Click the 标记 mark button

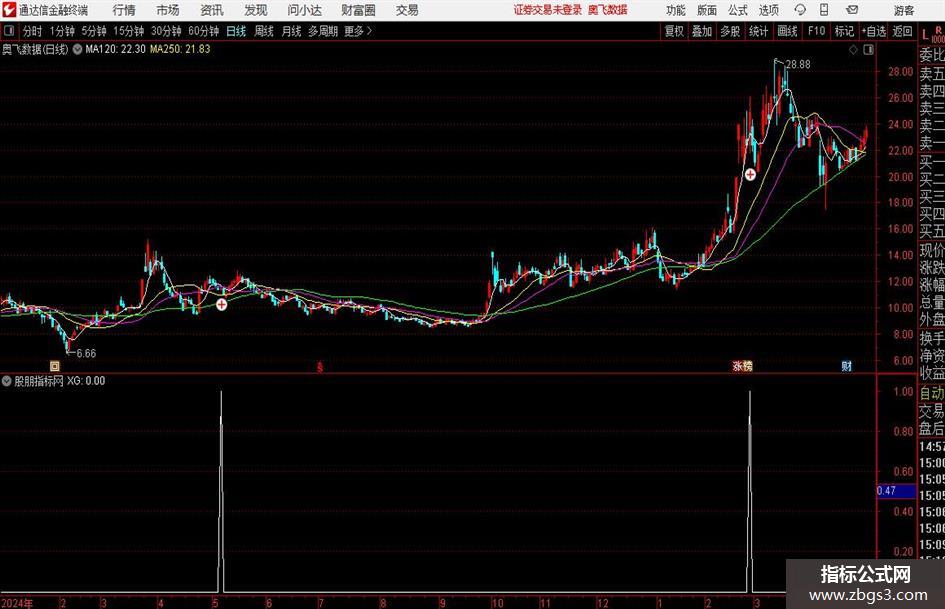pyautogui.click(x=844, y=31)
